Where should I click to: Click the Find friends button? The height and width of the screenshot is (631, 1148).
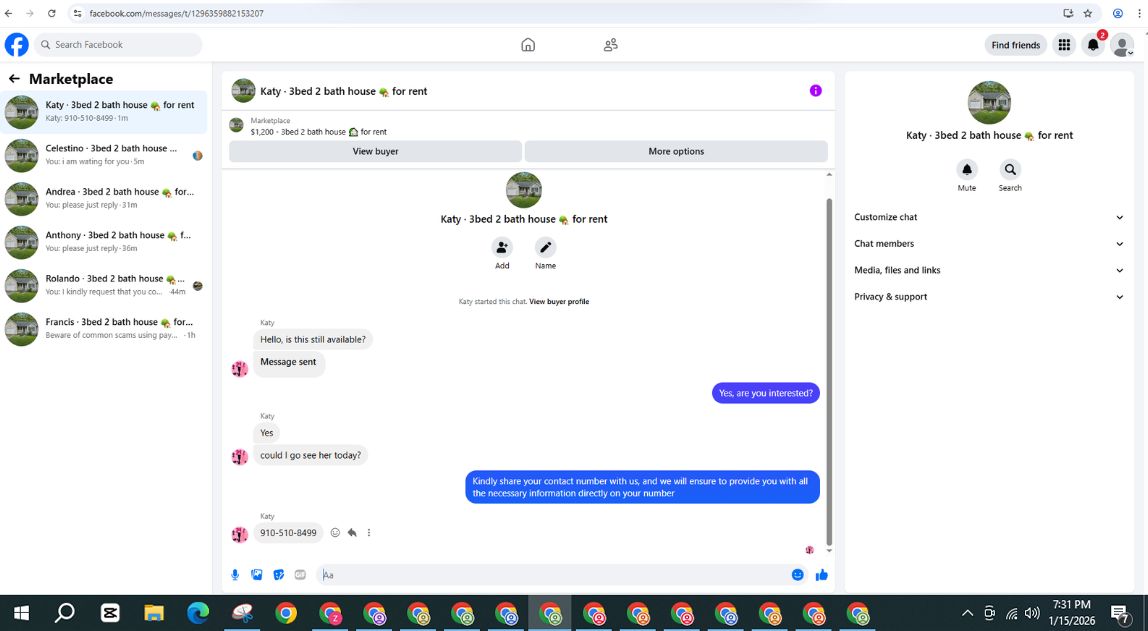point(1015,45)
